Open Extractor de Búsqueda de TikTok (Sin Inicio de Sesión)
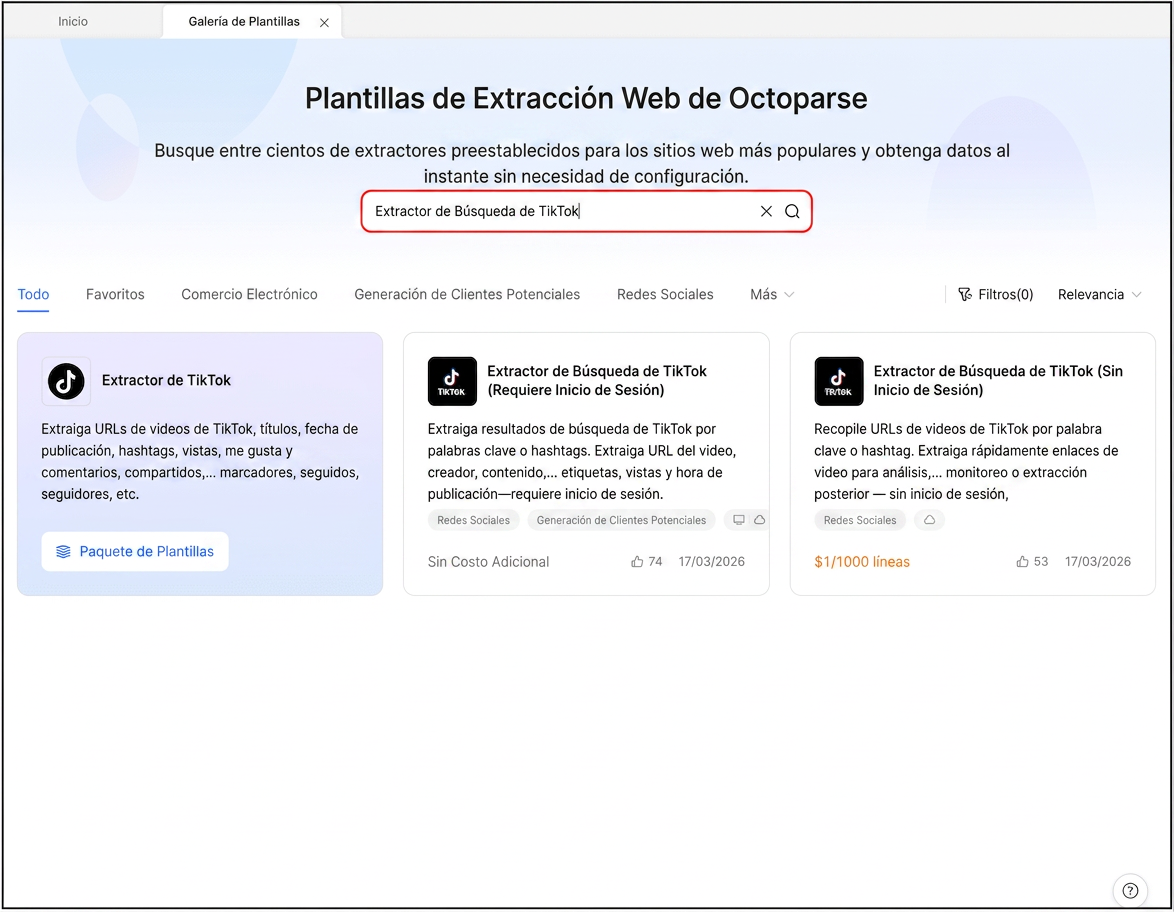The width and height of the screenshot is (1174, 912). pyautogui.click(x=998, y=380)
